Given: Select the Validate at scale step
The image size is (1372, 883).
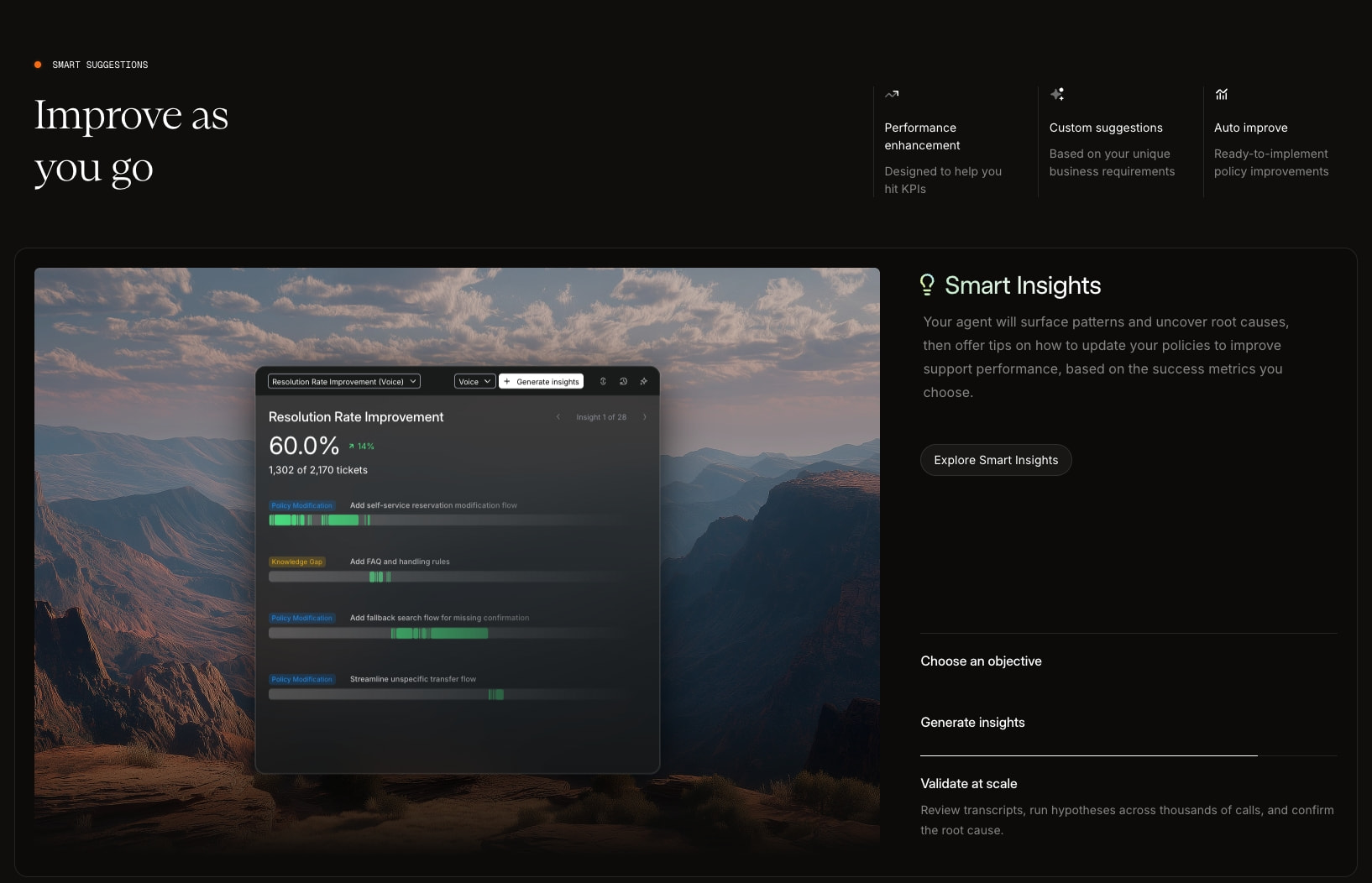Looking at the screenshot, I should pos(968,784).
